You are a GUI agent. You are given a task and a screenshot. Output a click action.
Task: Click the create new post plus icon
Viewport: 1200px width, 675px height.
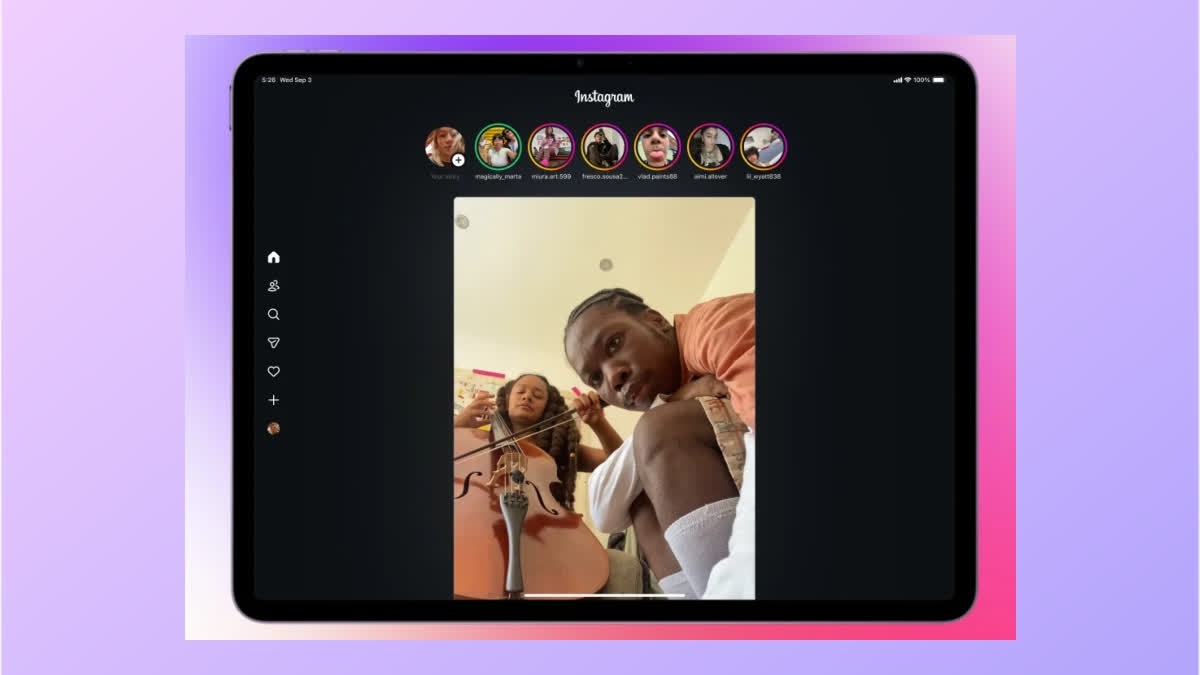click(274, 400)
